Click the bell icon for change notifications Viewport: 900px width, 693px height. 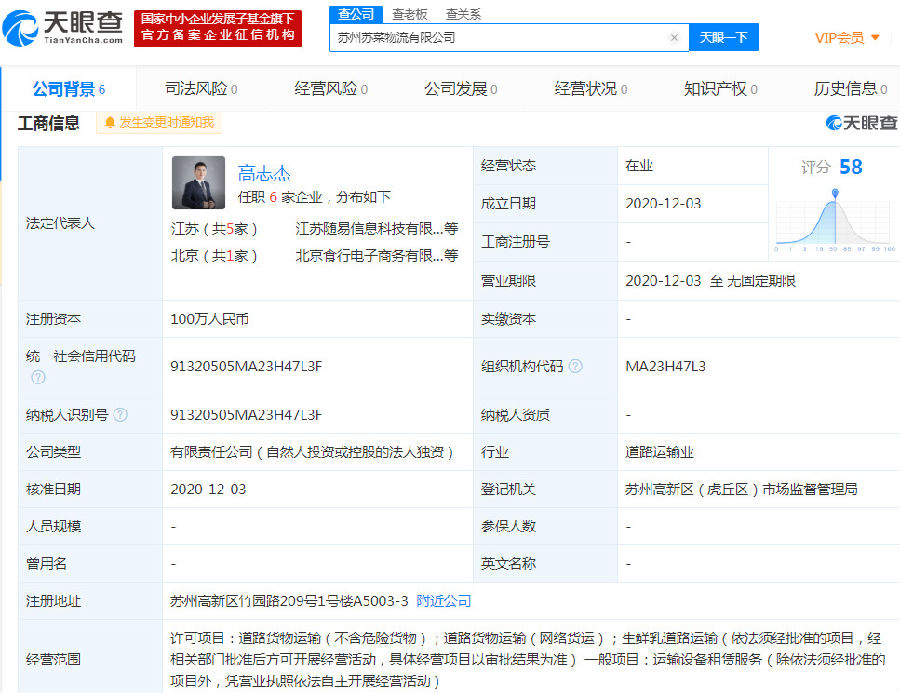tap(110, 123)
